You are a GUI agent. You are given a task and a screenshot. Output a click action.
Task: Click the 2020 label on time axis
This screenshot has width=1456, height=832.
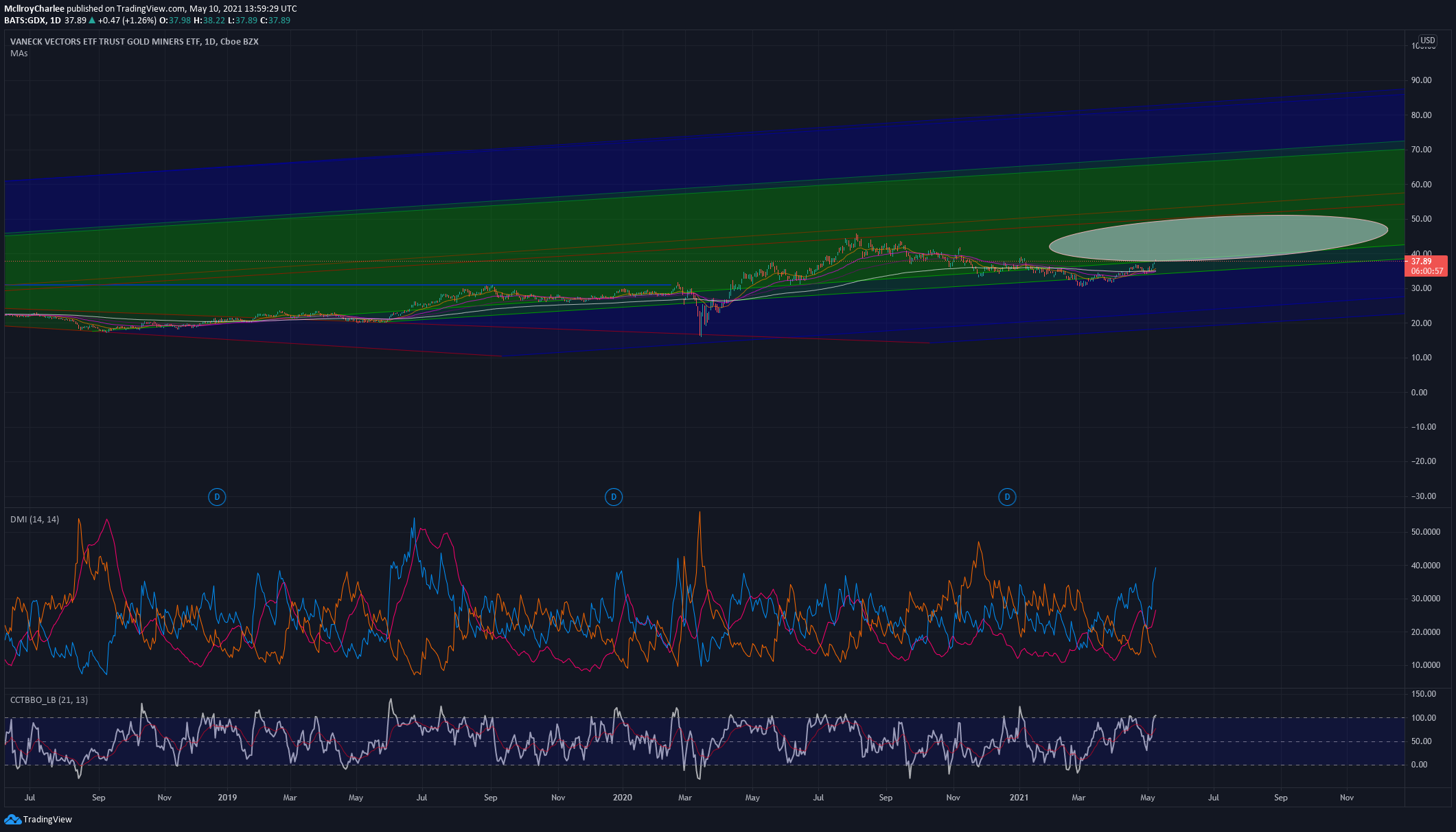point(623,798)
